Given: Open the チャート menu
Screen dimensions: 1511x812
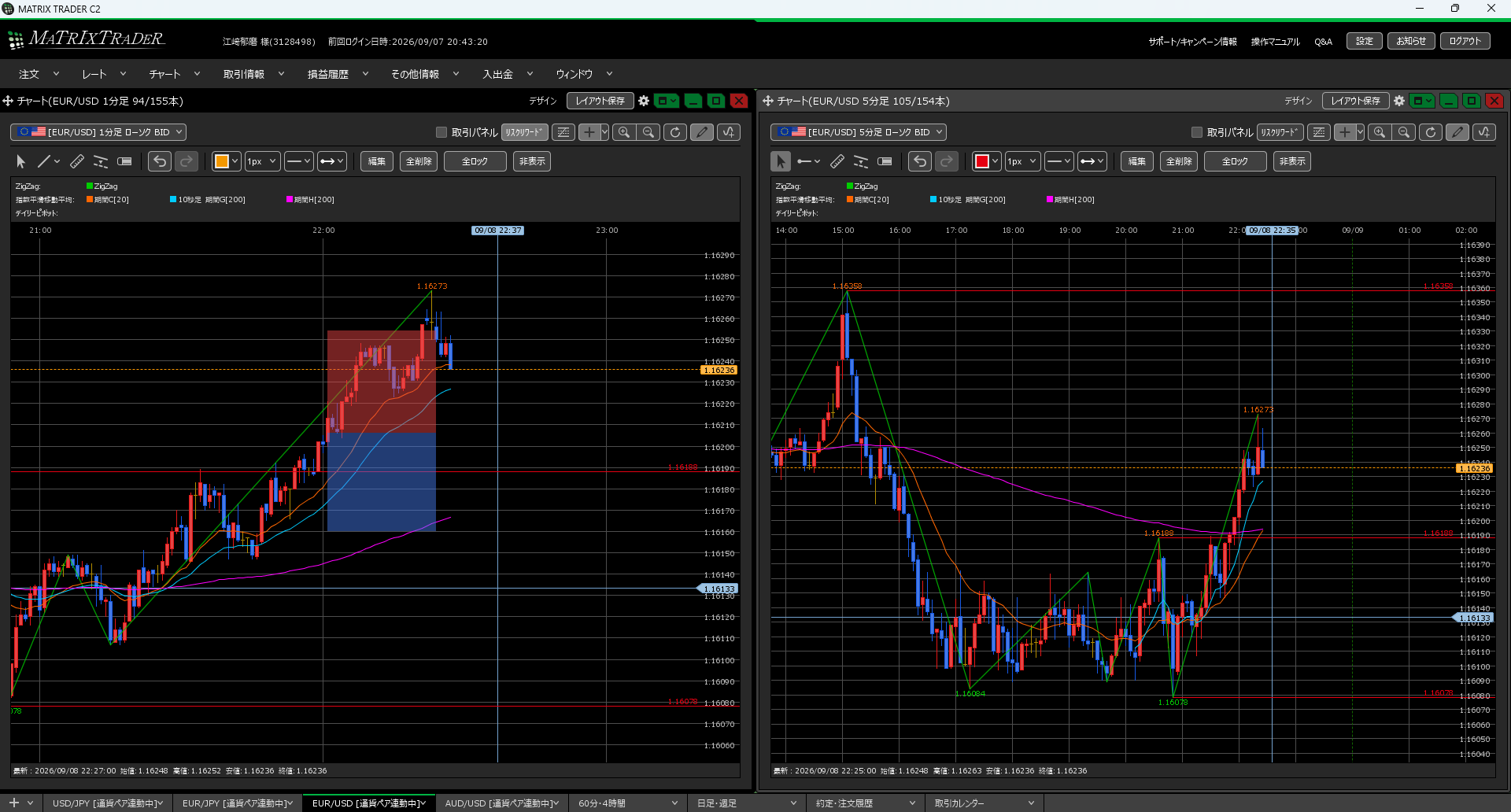Looking at the screenshot, I should (x=175, y=74).
